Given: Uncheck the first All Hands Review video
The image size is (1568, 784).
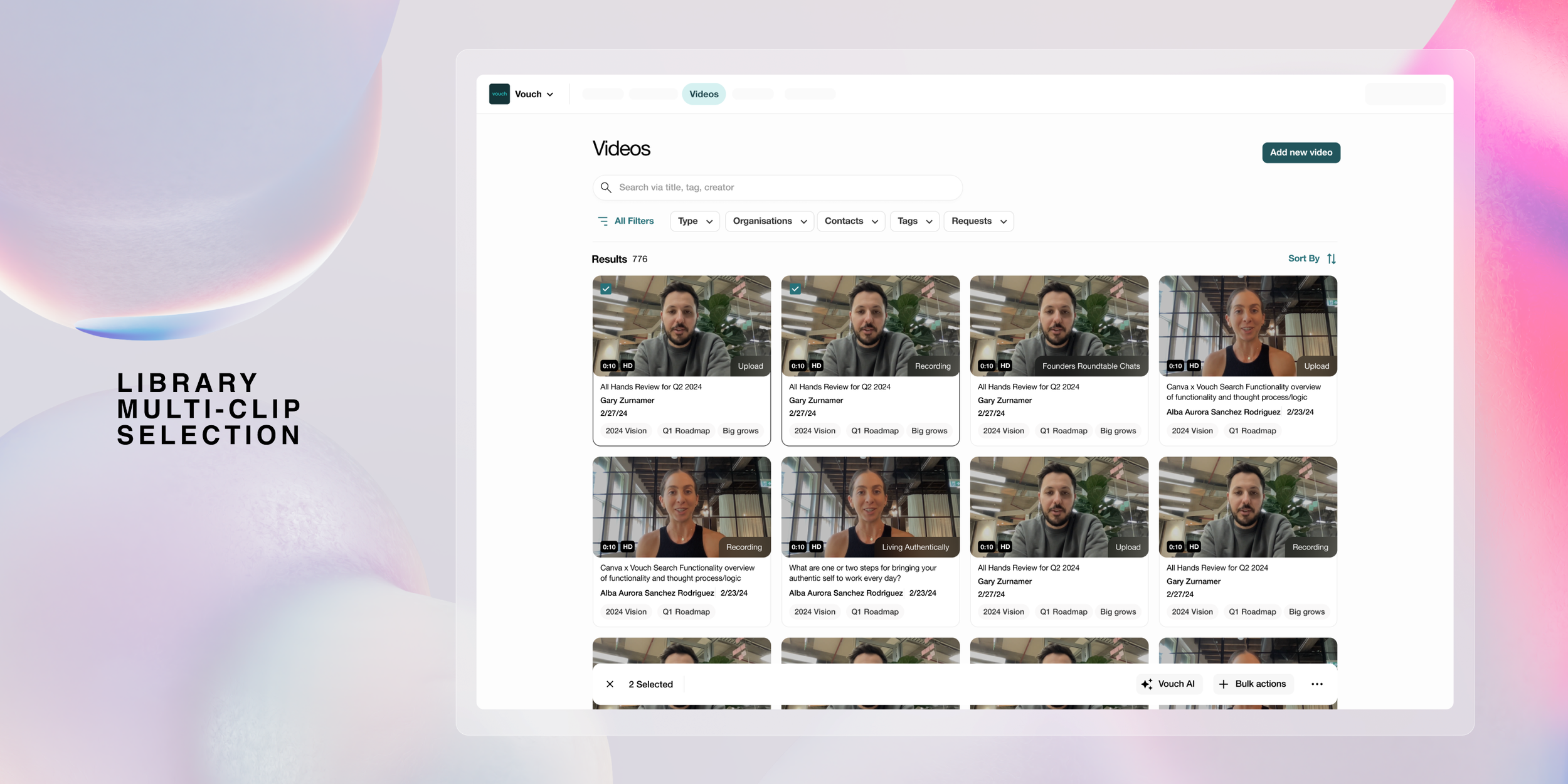Looking at the screenshot, I should pyautogui.click(x=606, y=289).
